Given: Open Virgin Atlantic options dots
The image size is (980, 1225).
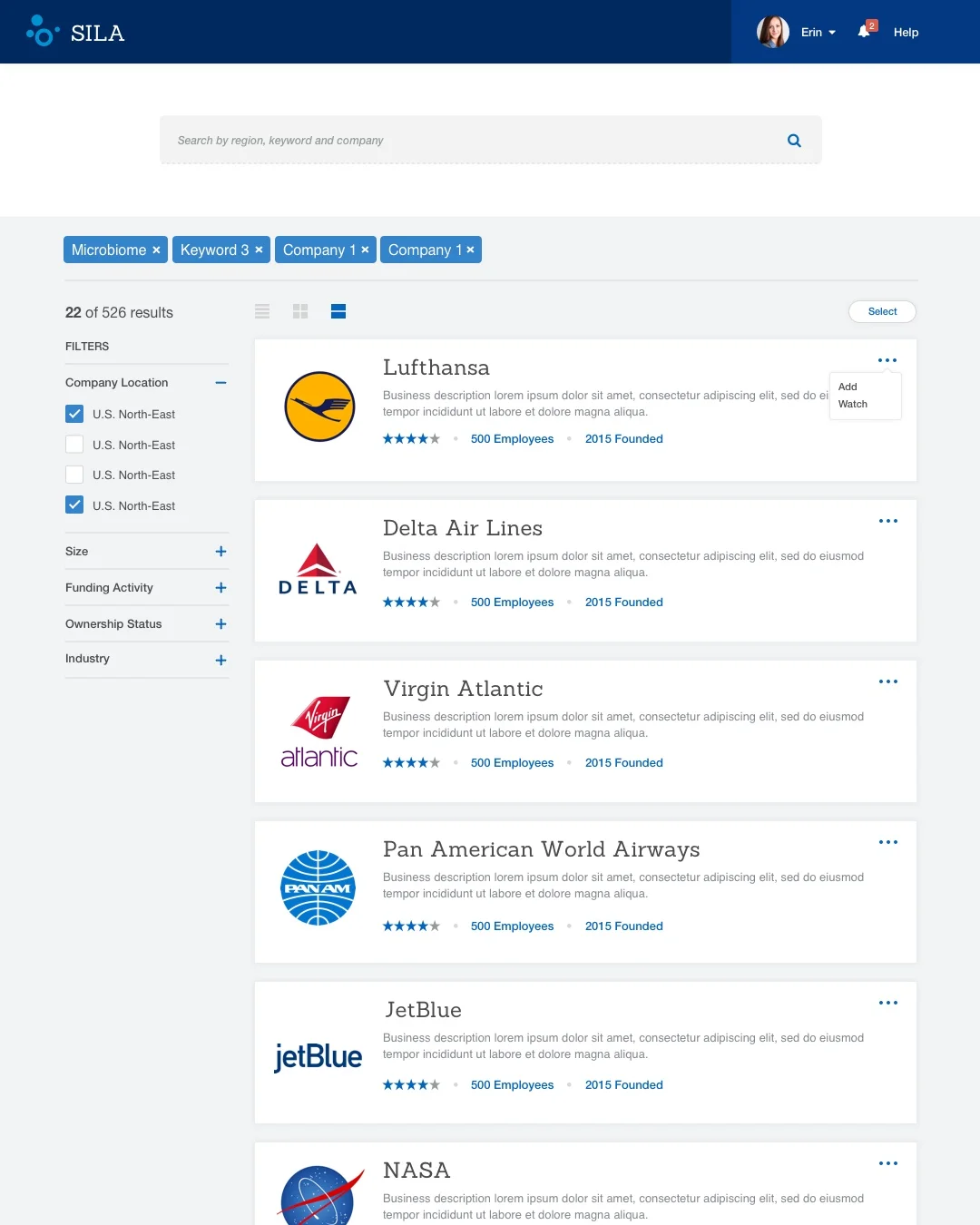Looking at the screenshot, I should 888,681.
